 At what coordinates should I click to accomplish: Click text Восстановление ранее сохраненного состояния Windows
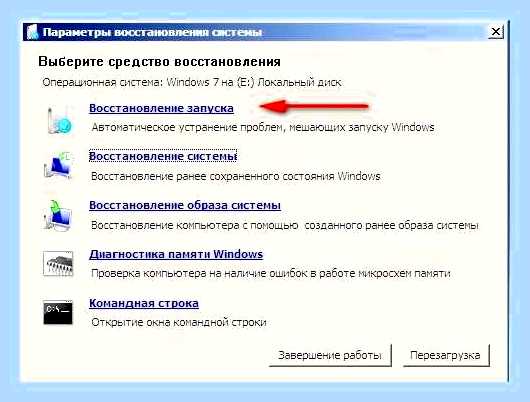tap(236, 176)
